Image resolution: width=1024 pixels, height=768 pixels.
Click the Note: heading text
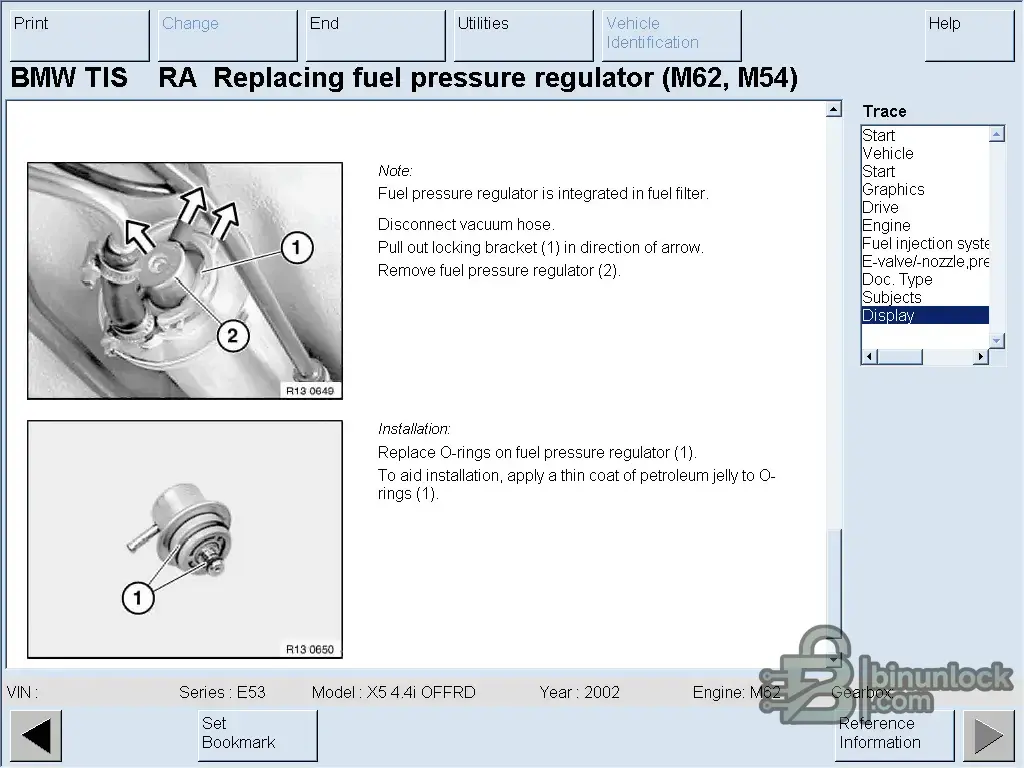[395, 171]
